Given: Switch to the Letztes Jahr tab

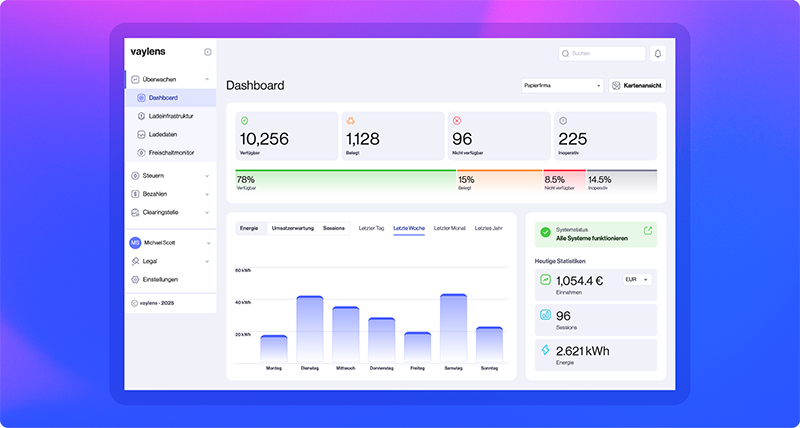Looking at the screenshot, I should tap(489, 228).
